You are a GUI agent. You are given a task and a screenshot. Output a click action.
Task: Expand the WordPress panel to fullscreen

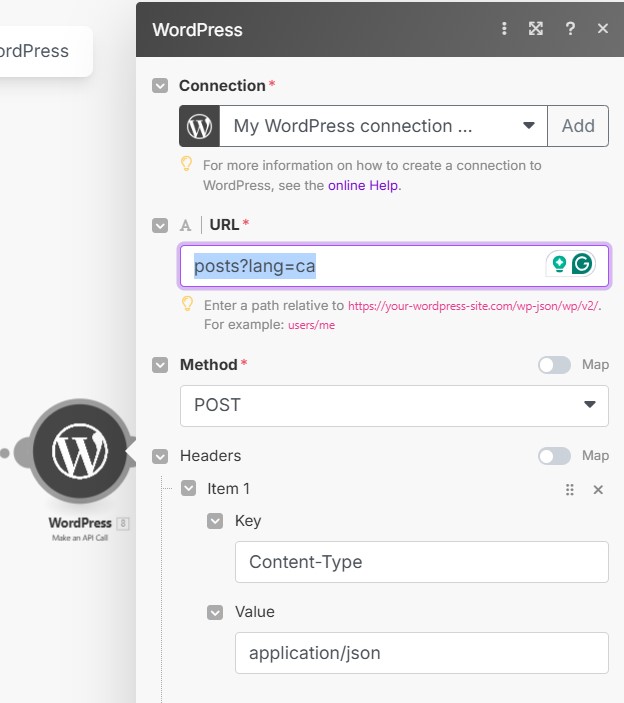point(536,29)
